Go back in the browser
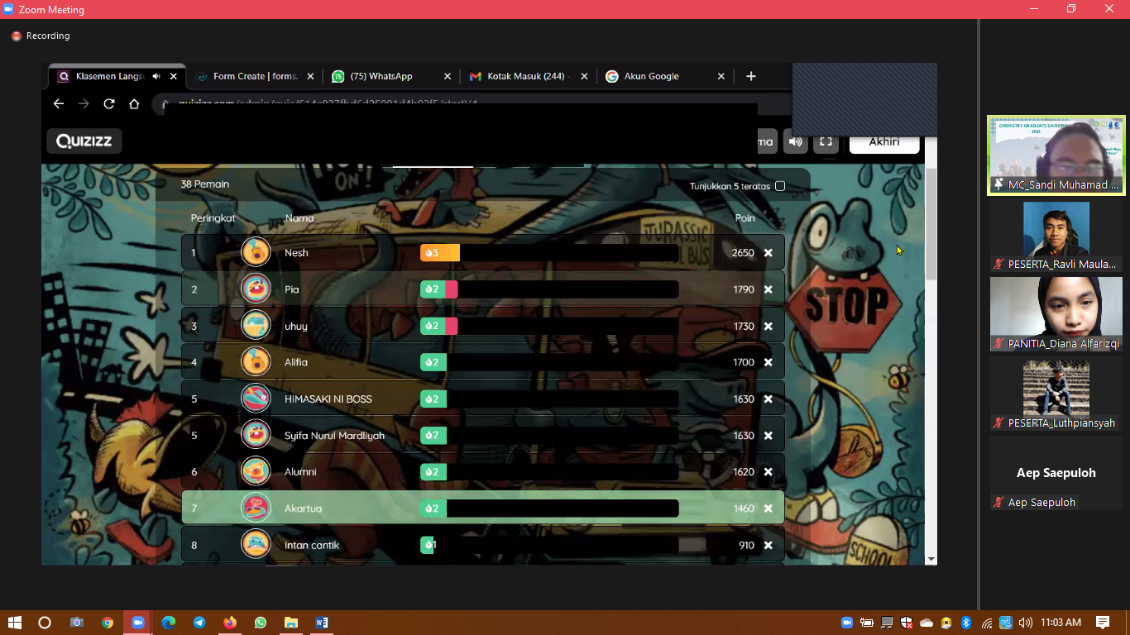 coord(58,104)
